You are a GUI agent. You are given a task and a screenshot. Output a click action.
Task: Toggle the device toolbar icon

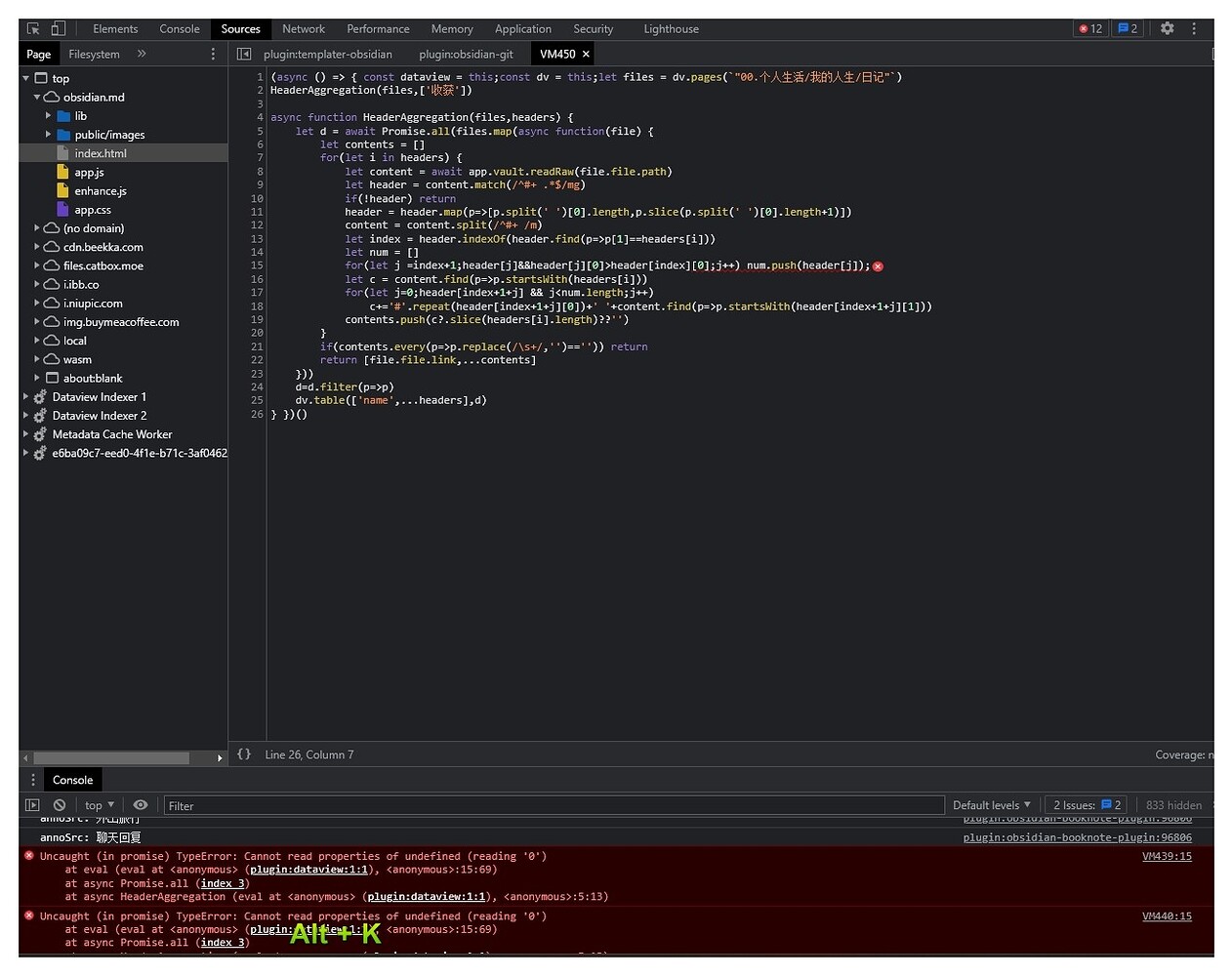[x=58, y=29]
